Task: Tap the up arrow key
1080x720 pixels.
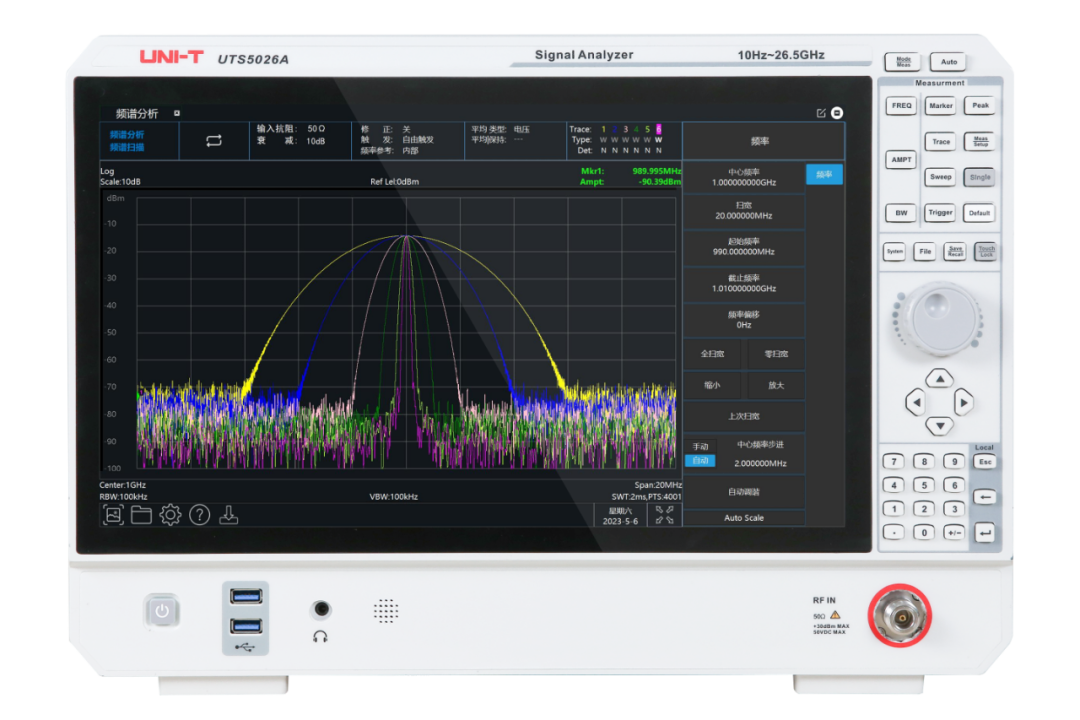Action: (x=939, y=378)
